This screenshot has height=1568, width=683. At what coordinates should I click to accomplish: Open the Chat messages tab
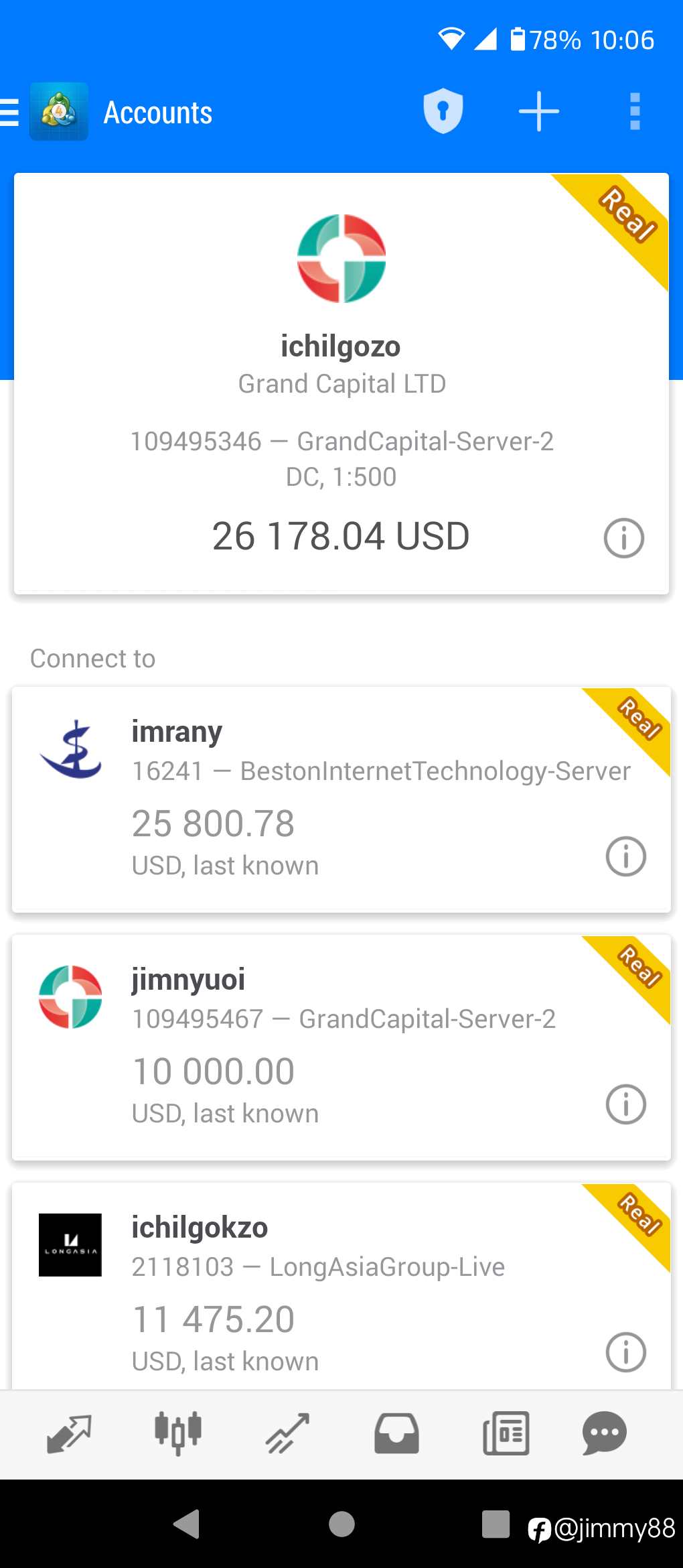click(605, 1434)
